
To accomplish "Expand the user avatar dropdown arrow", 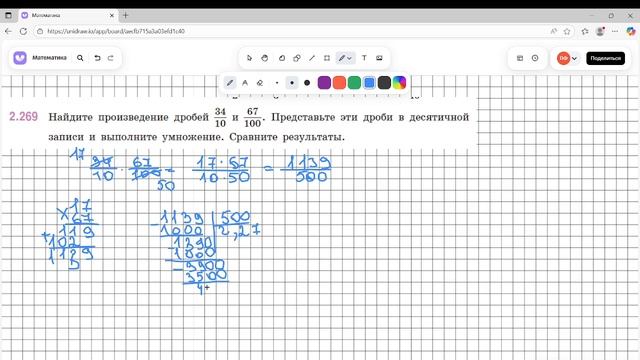I will pos(574,58).
